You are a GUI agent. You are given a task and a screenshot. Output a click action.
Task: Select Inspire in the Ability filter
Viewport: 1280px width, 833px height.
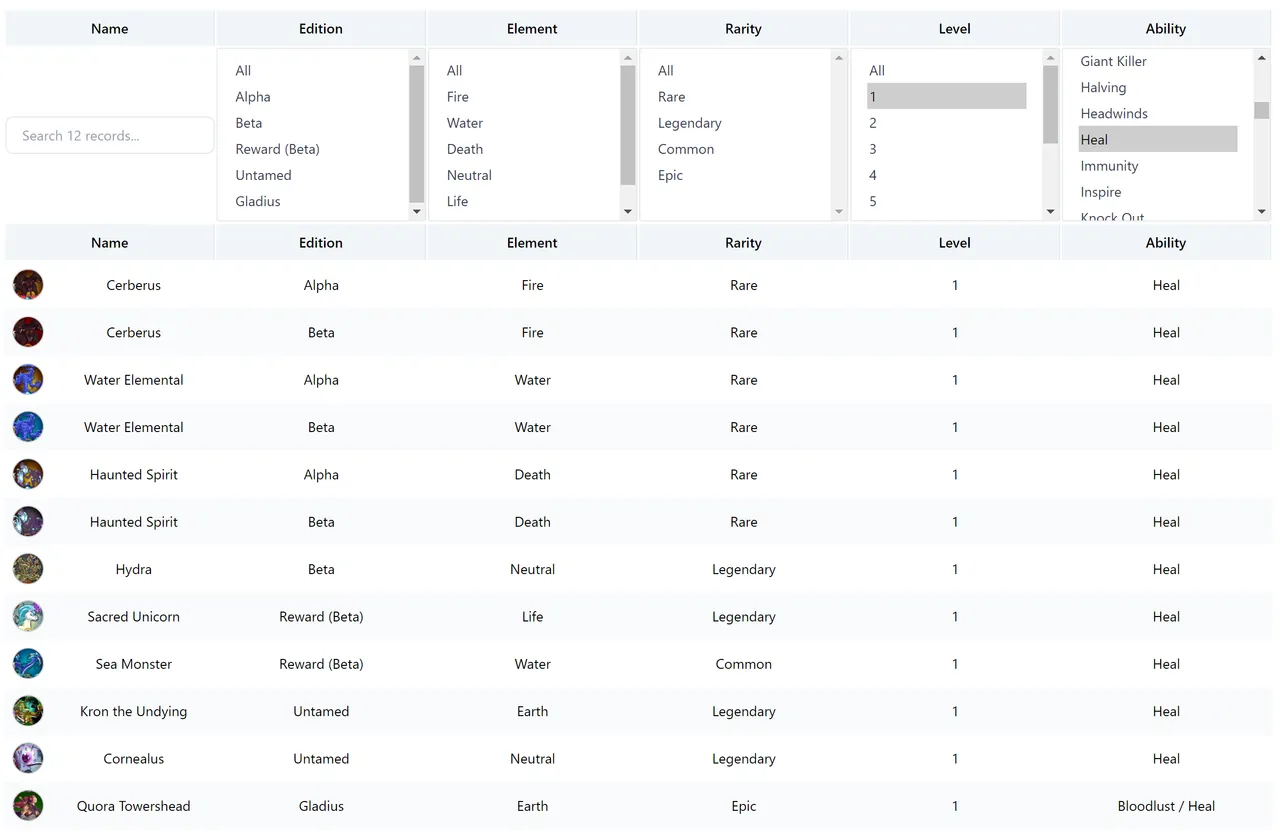(1158, 192)
